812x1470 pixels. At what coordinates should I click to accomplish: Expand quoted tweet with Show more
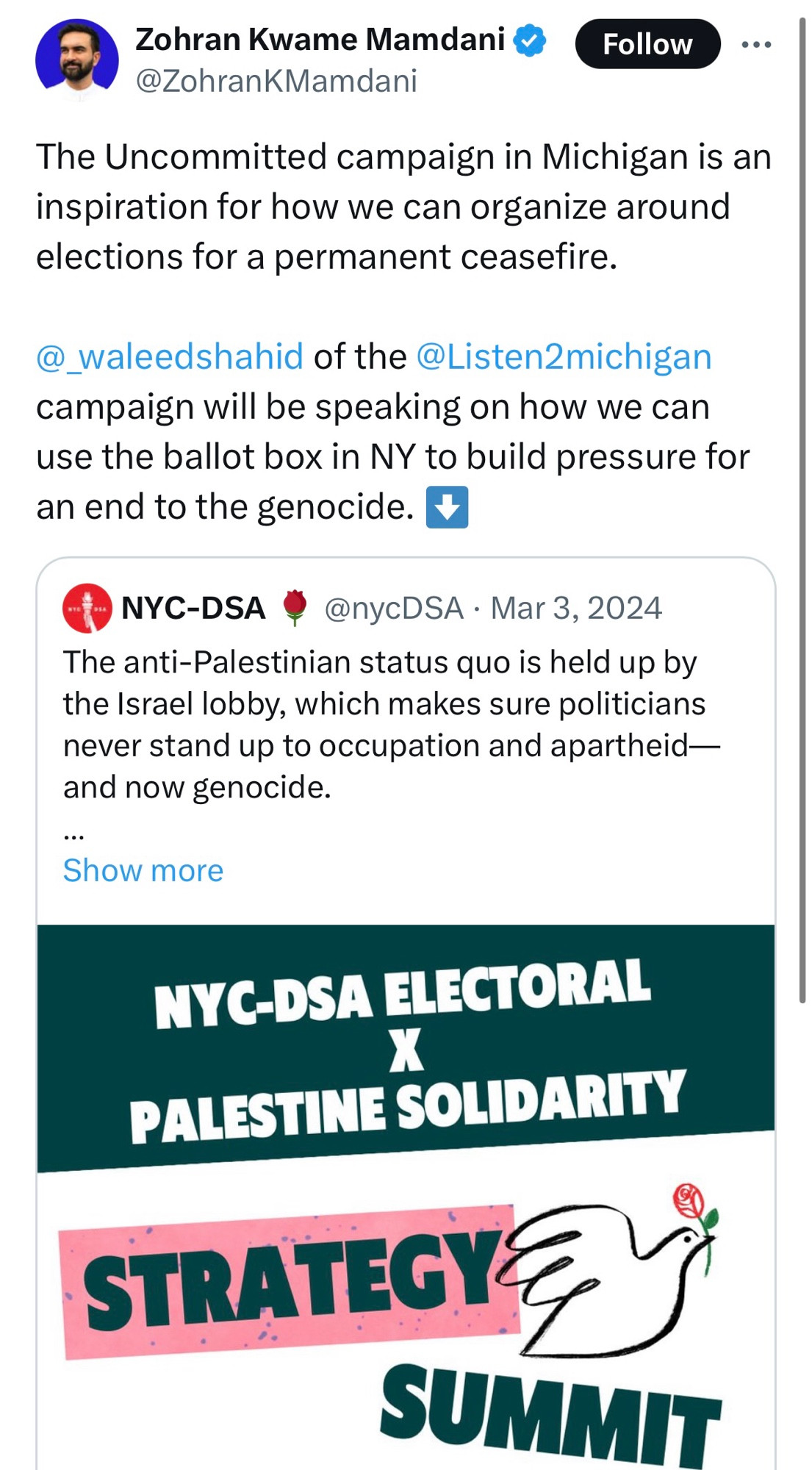[x=143, y=870]
